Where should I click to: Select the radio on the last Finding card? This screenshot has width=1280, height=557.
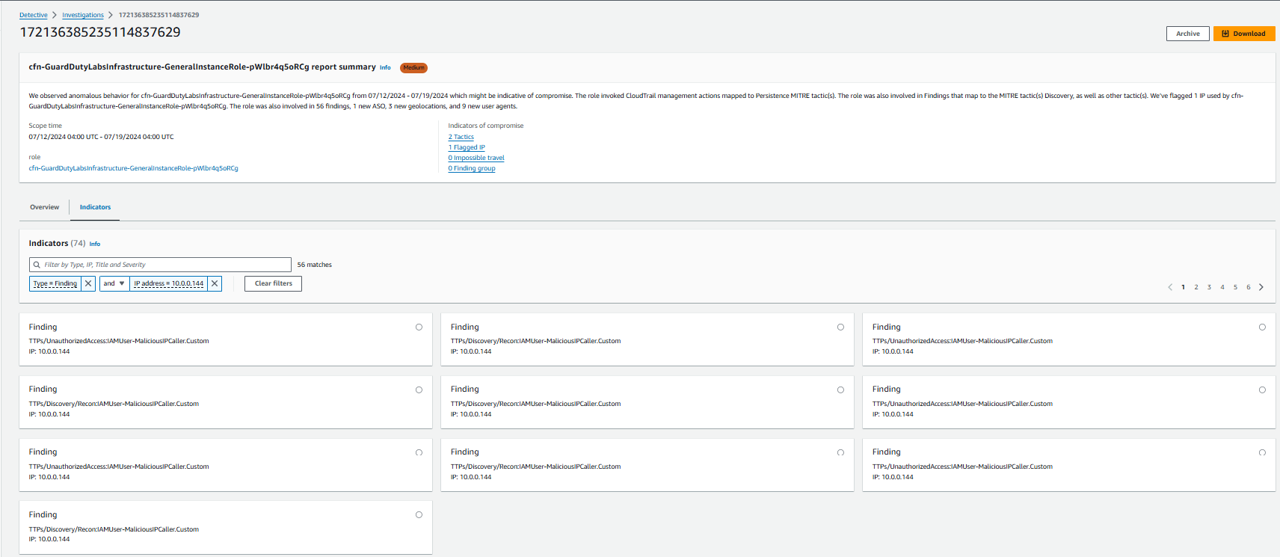tap(419, 515)
